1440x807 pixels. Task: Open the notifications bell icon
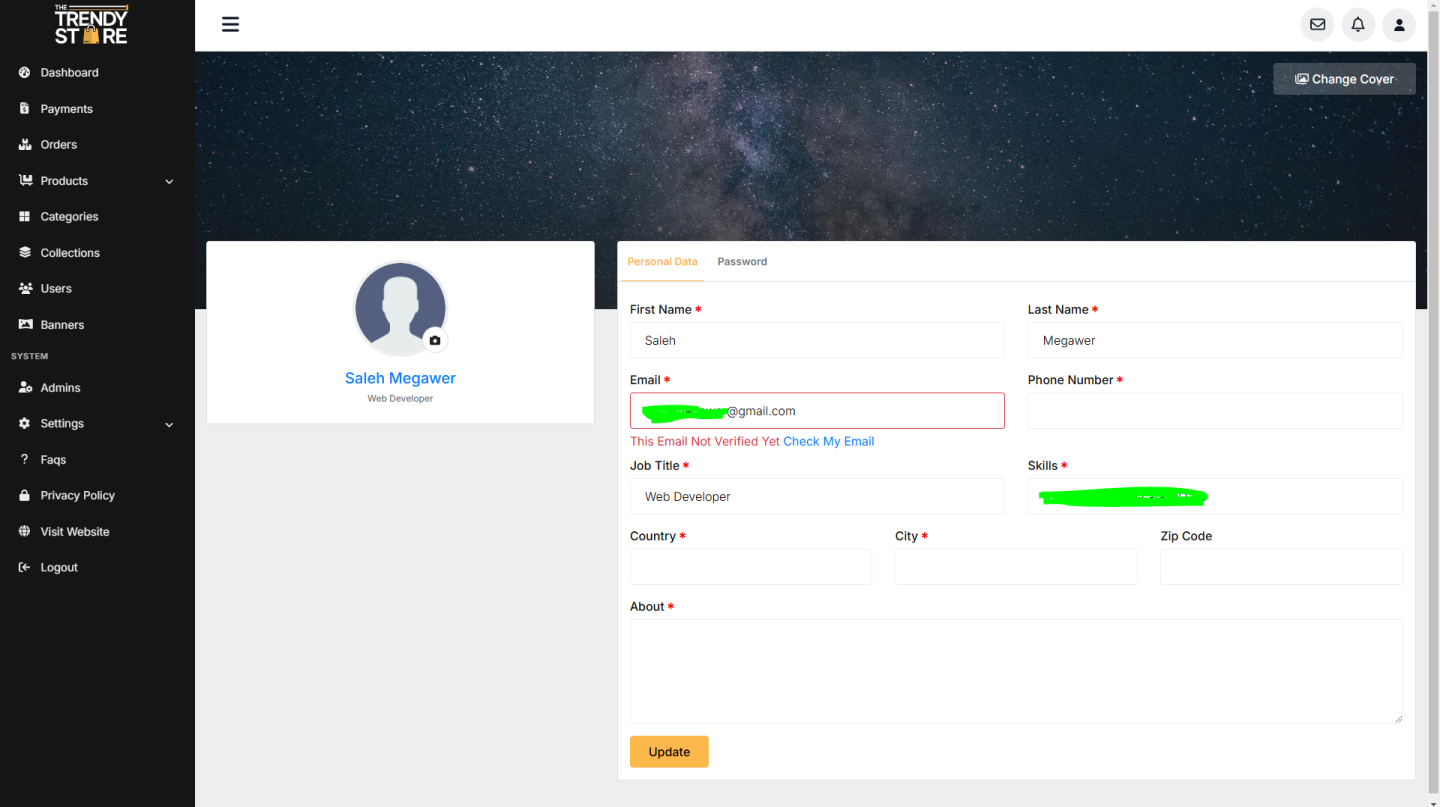click(x=1358, y=25)
